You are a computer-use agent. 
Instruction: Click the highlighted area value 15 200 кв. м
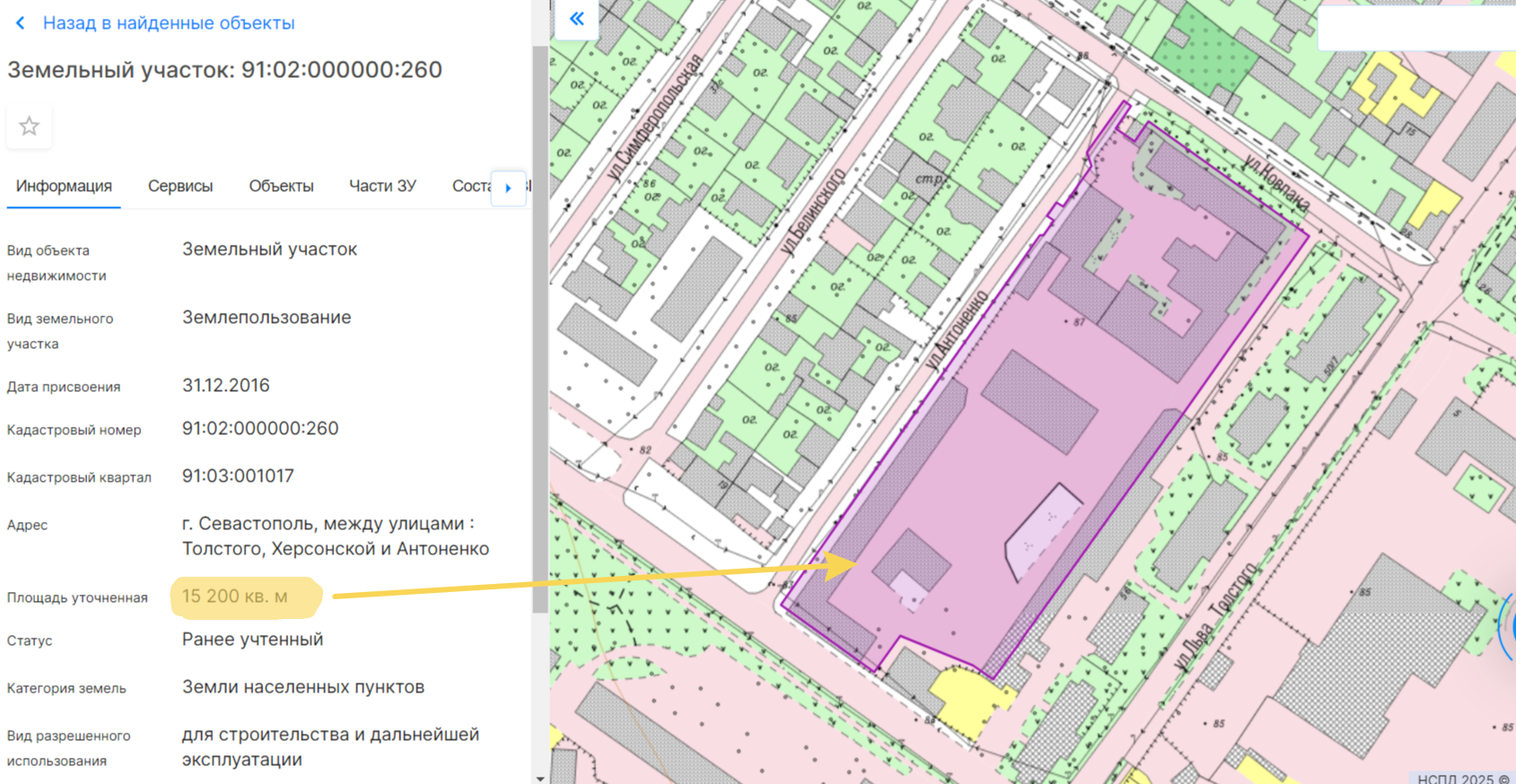click(x=235, y=597)
